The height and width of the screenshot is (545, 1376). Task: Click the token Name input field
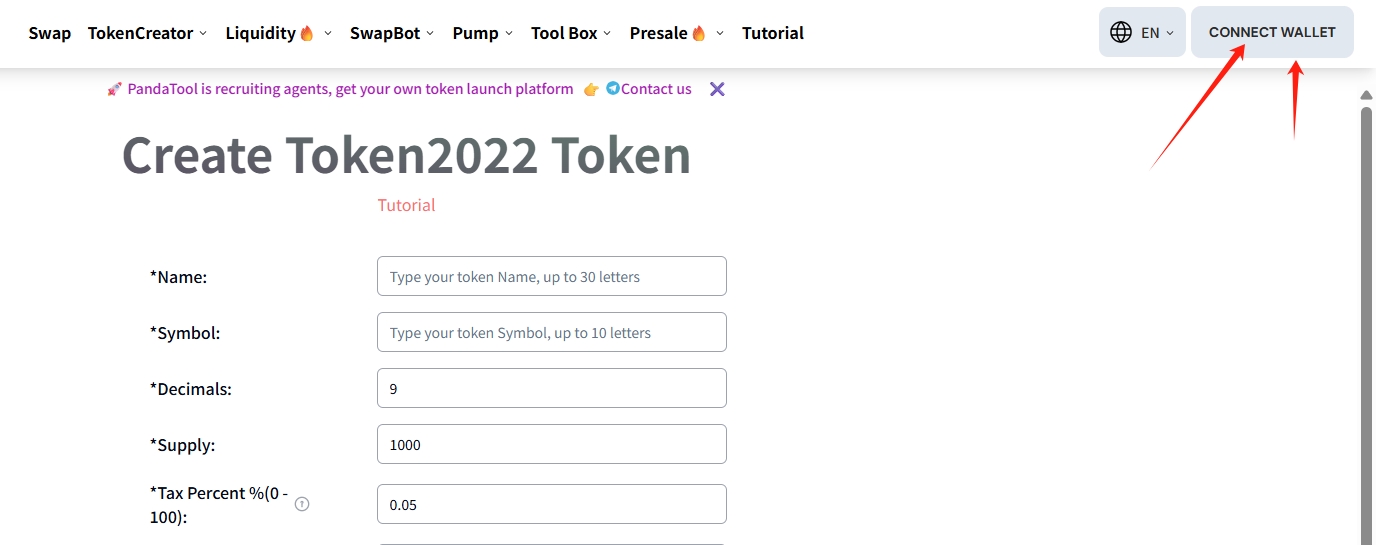(551, 276)
